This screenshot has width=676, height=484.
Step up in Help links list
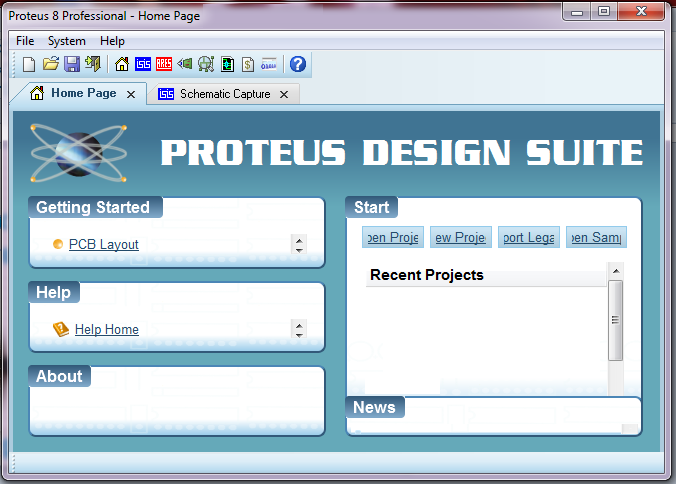(x=299, y=325)
